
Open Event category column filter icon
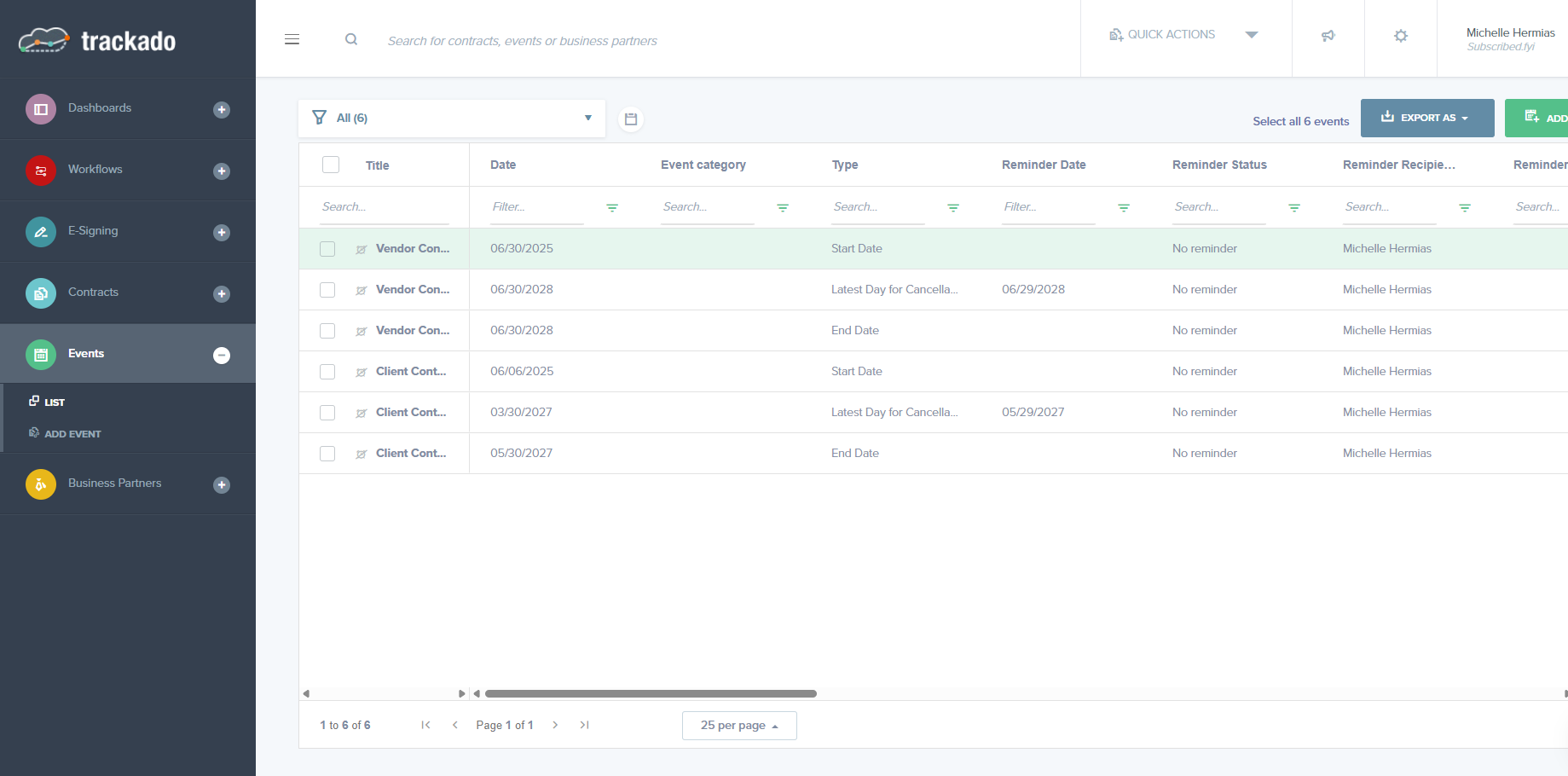783,208
